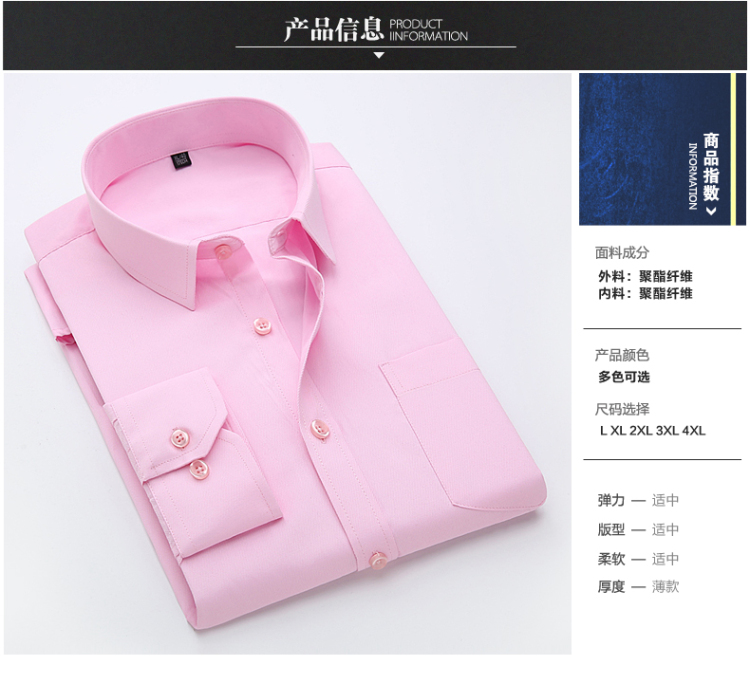Click the black collar label tag

click(x=180, y=160)
